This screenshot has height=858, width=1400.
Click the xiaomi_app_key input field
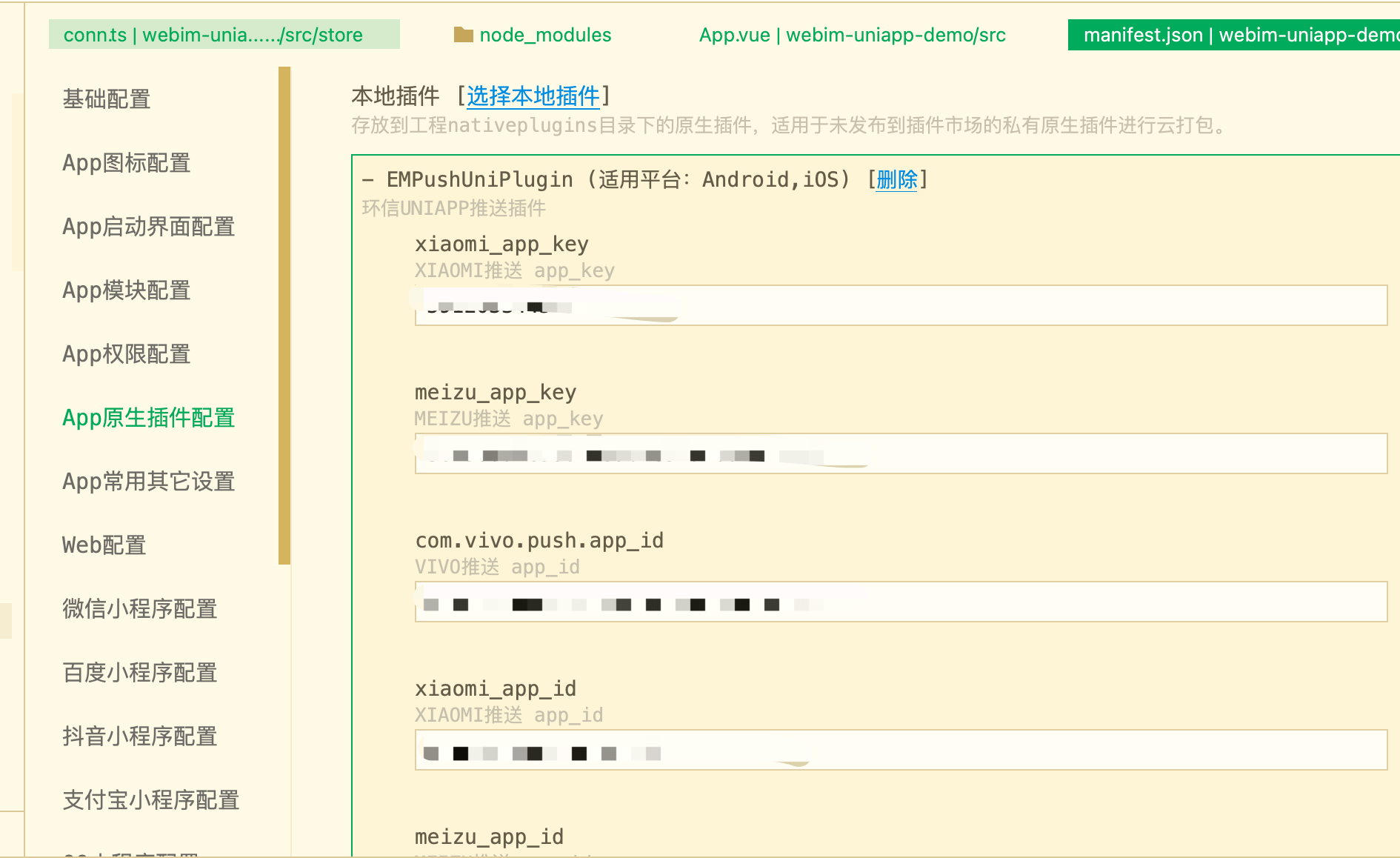pos(963,305)
